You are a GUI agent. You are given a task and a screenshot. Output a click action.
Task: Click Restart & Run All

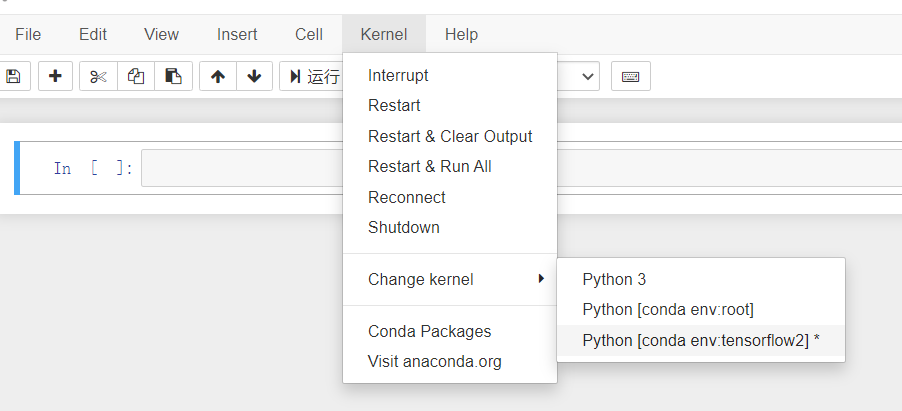click(429, 167)
